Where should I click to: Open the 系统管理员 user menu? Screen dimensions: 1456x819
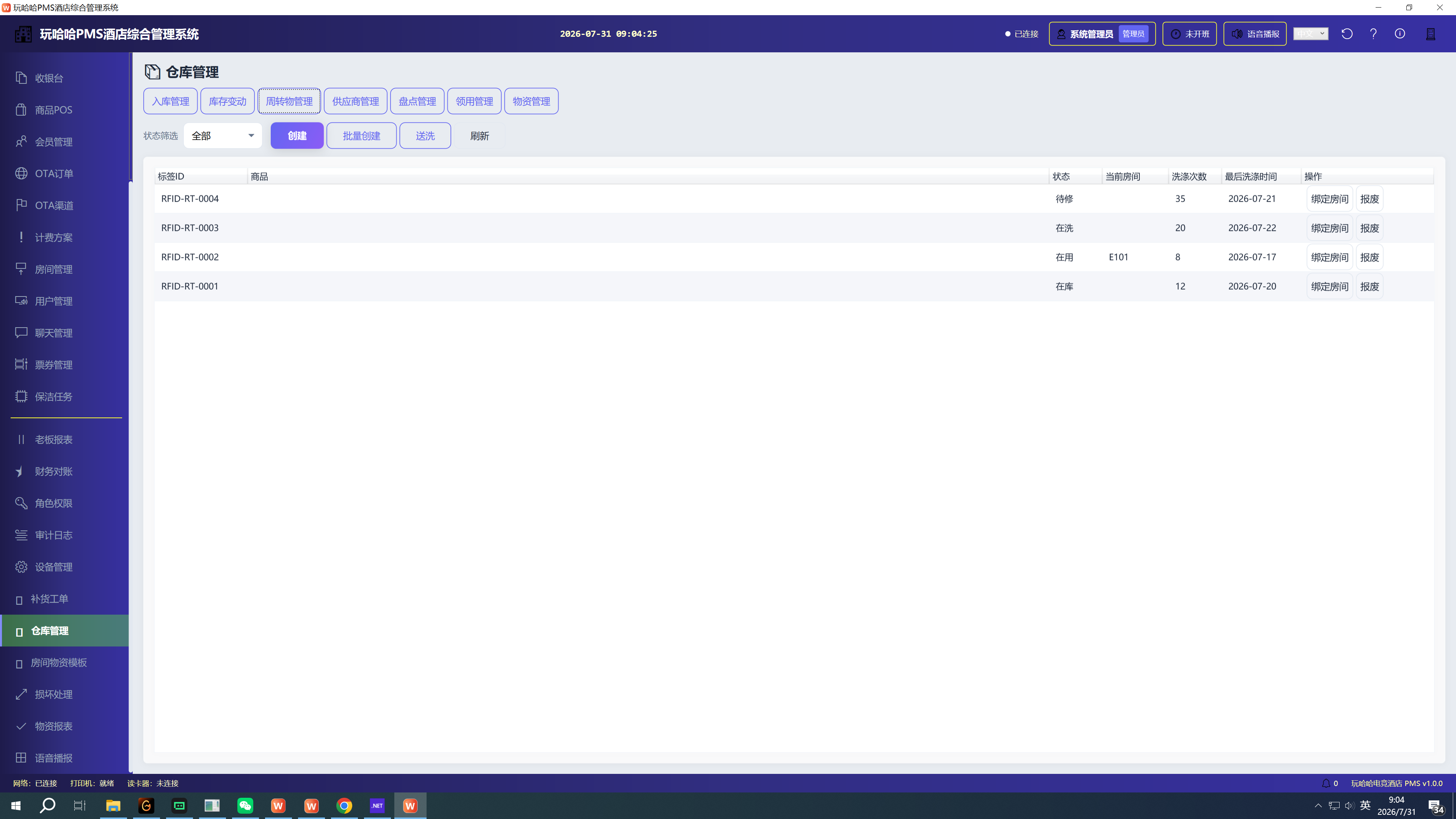(1102, 34)
